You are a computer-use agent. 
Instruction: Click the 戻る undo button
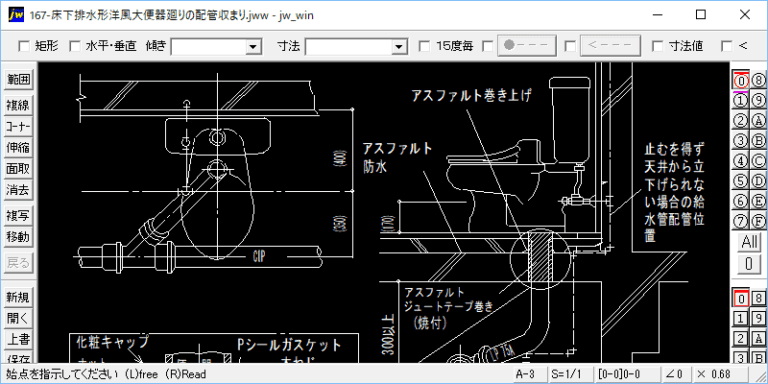click(x=18, y=263)
